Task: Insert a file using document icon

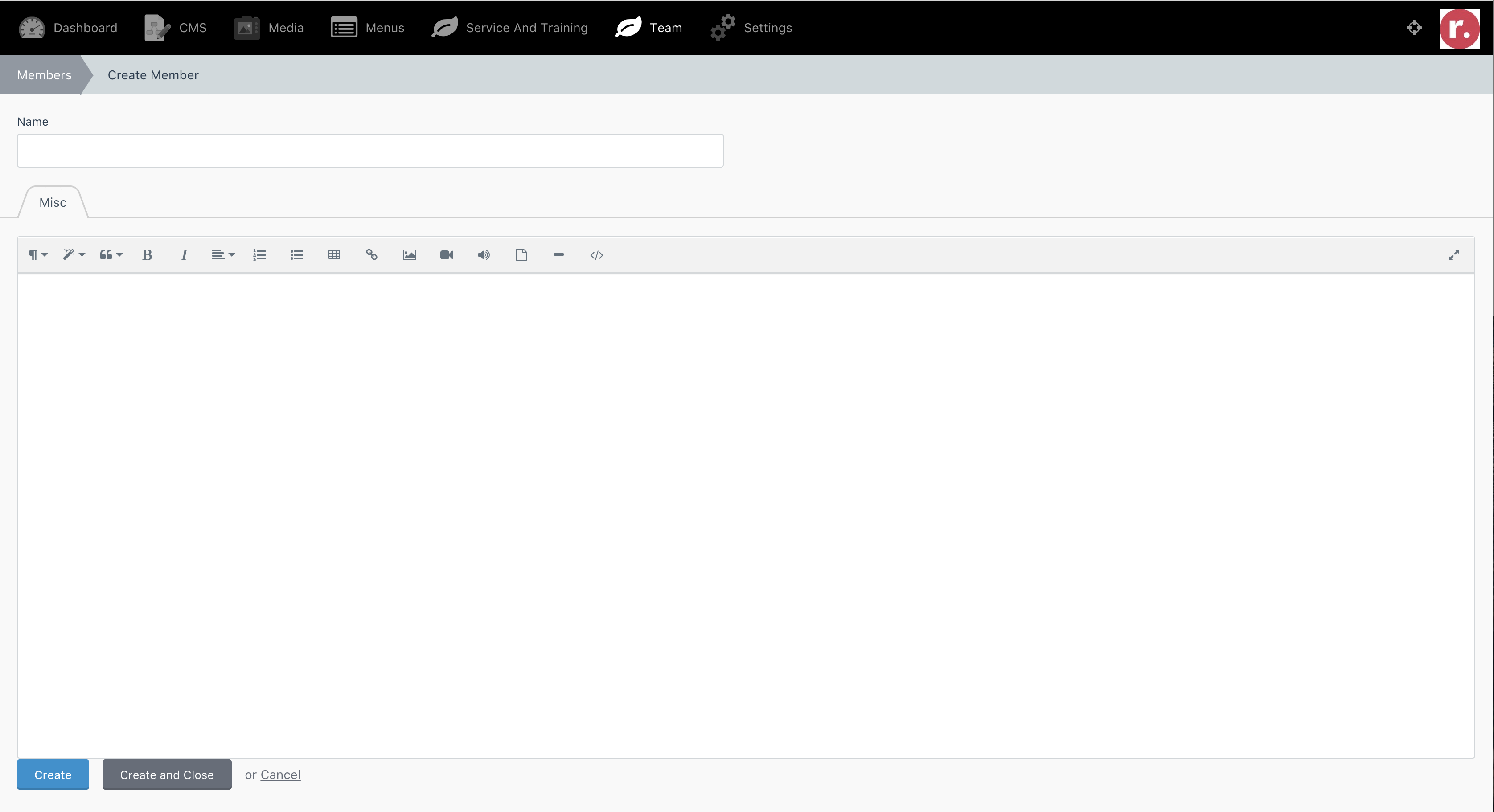Action: (x=521, y=255)
